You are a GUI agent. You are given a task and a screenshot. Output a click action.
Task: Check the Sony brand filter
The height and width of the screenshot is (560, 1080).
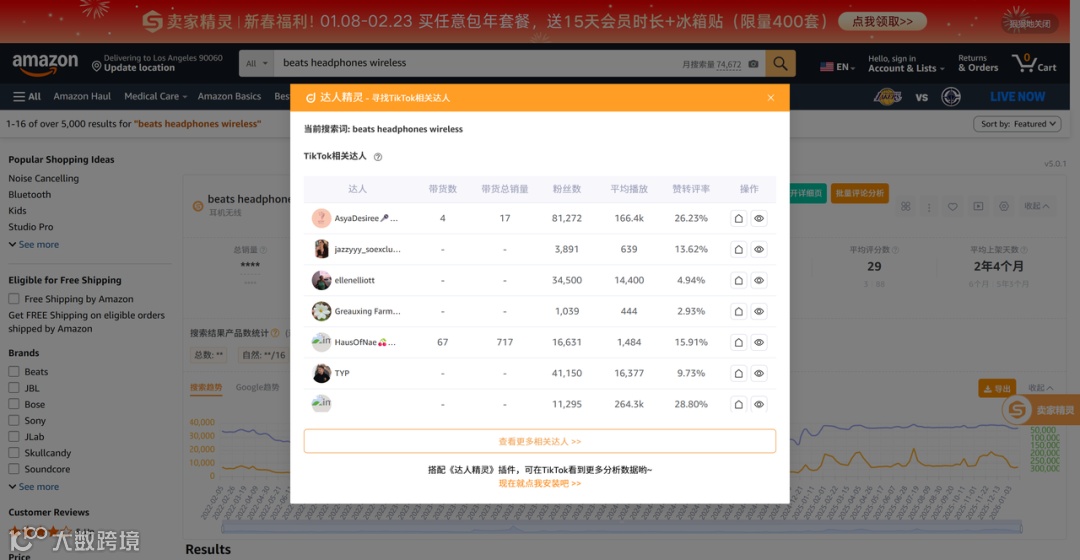(x=14, y=420)
